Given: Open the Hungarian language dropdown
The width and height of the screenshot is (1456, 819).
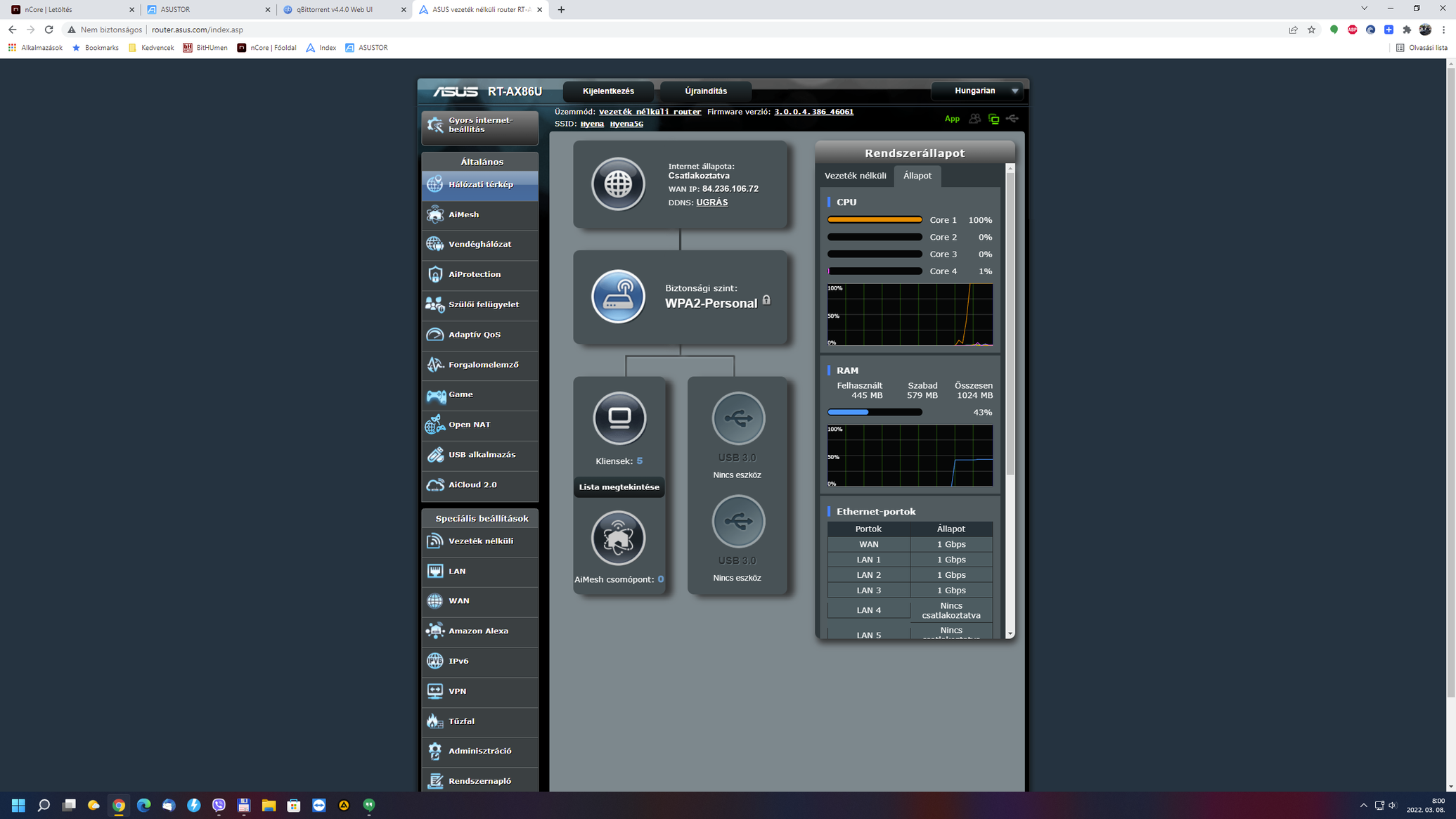Looking at the screenshot, I should point(977,91).
